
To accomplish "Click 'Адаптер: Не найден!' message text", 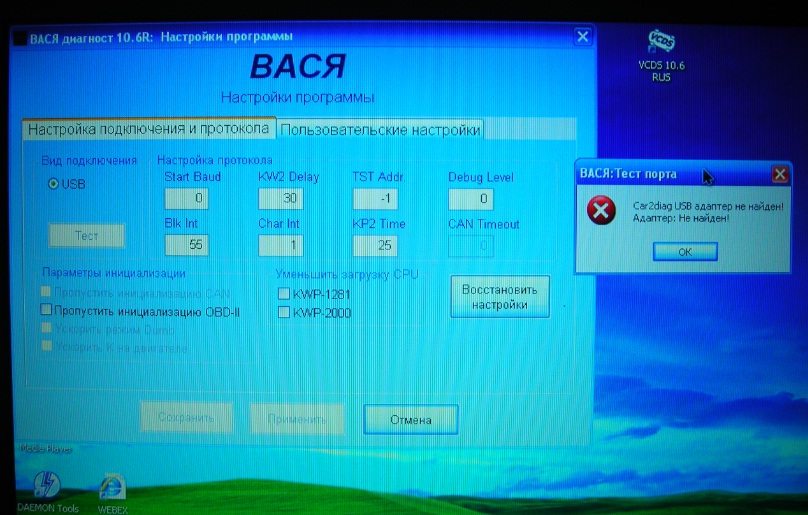I will pyautogui.click(x=681, y=218).
